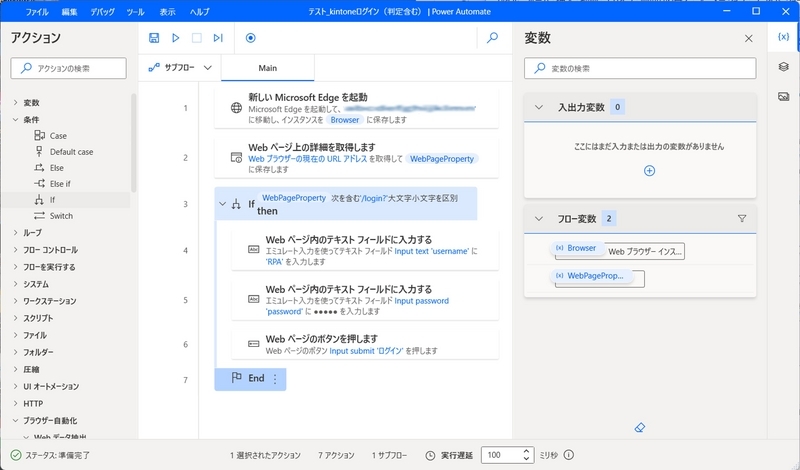The image size is (800, 470).
Task: Click button icon on step 6
Action: pyautogui.click(x=254, y=344)
